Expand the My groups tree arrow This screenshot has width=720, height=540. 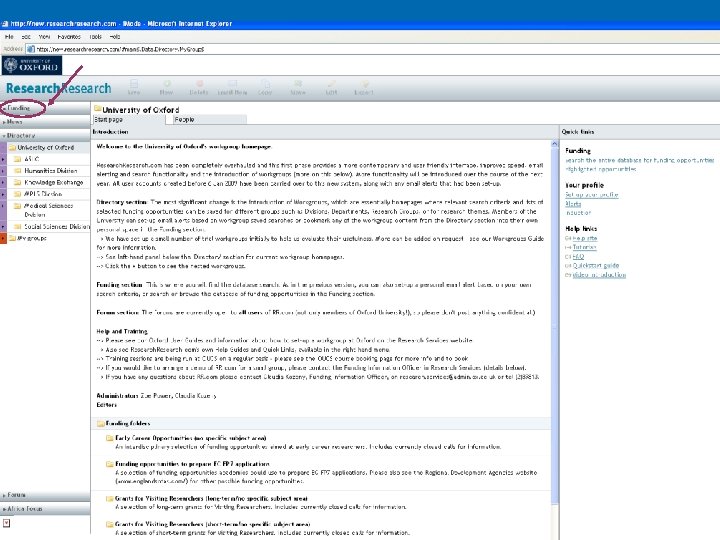coord(3,238)
